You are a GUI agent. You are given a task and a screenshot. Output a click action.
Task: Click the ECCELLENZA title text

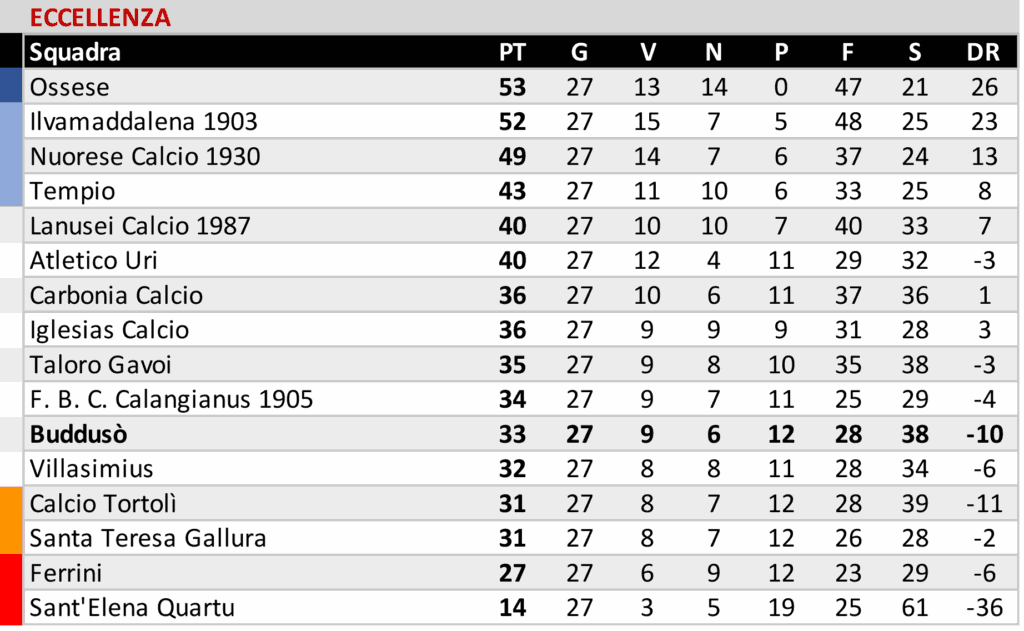pos(100,17)
